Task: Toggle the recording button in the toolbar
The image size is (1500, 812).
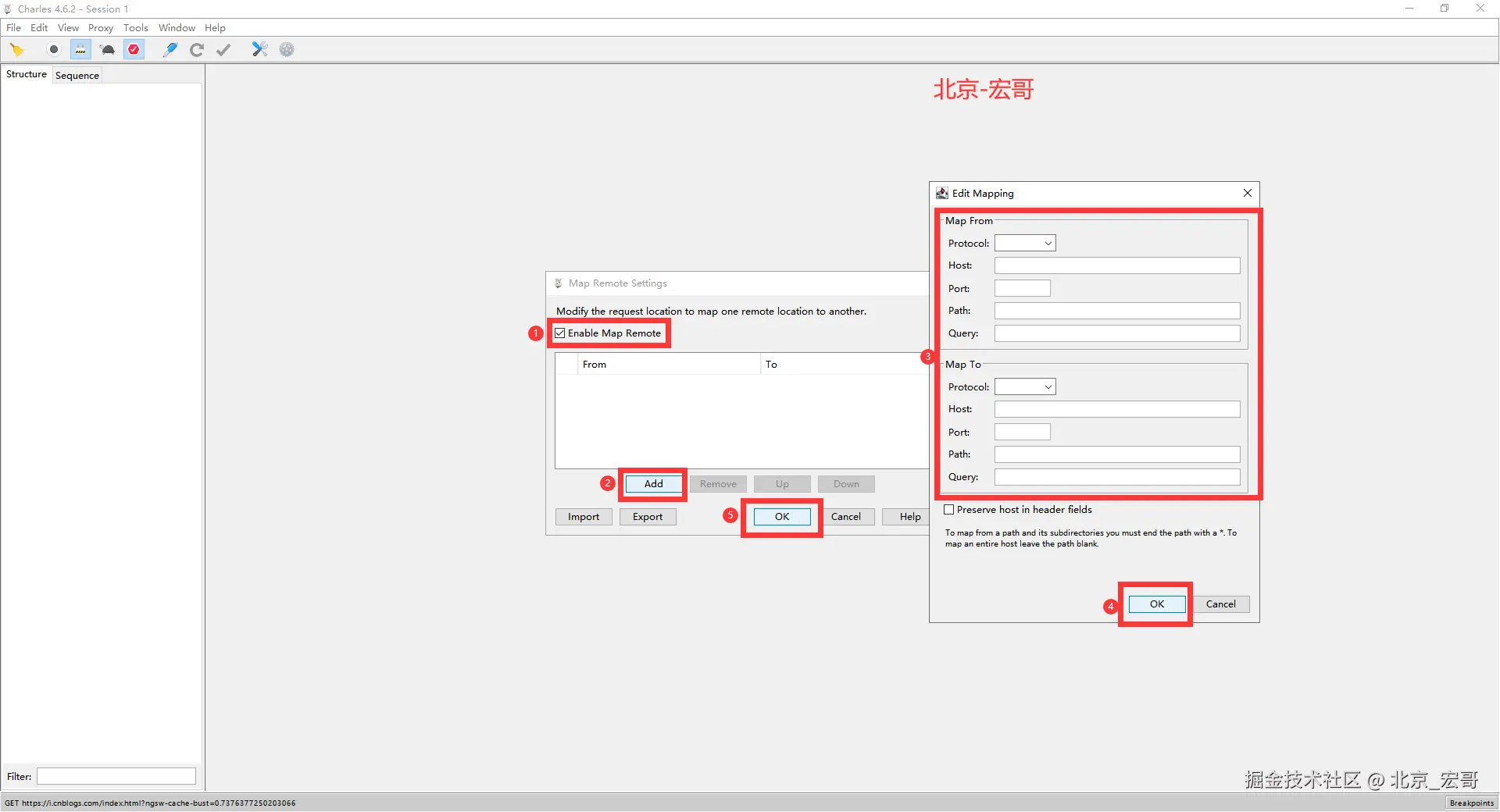Action: point(54,50)
